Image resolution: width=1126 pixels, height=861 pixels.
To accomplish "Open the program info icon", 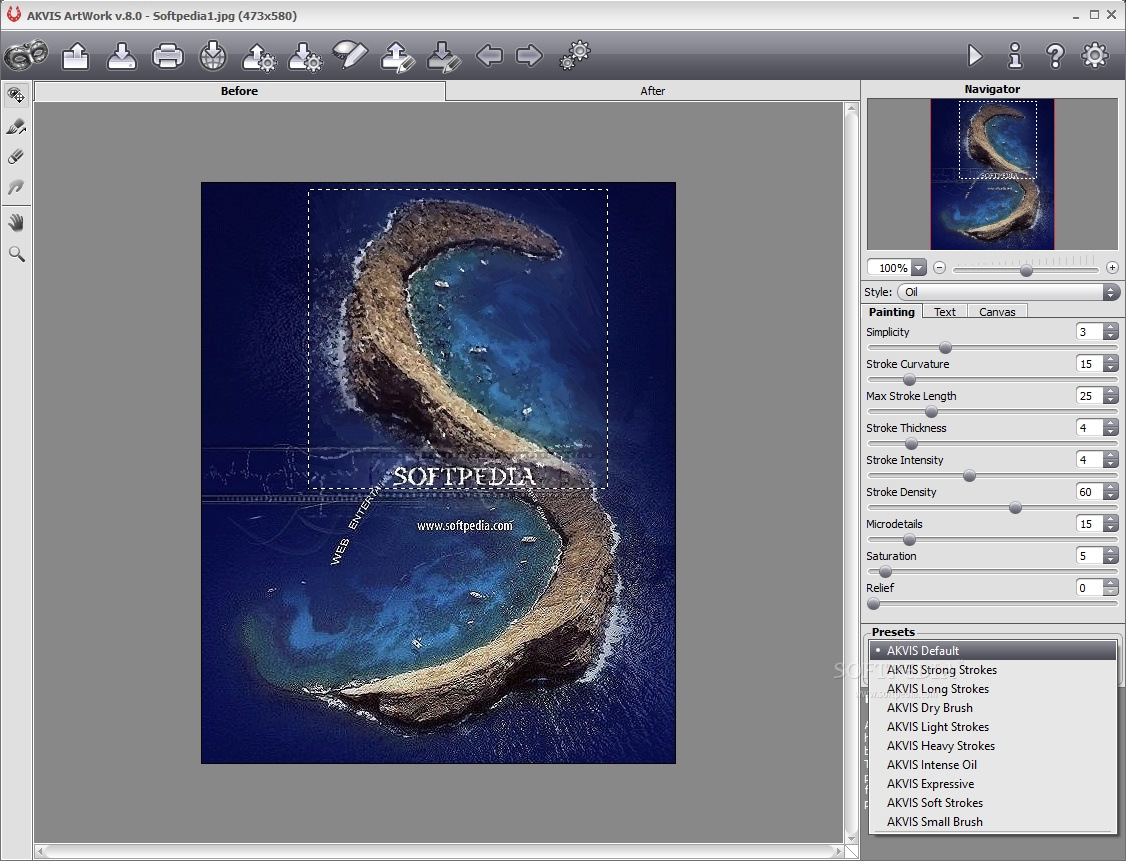I will coord(1015,55).
